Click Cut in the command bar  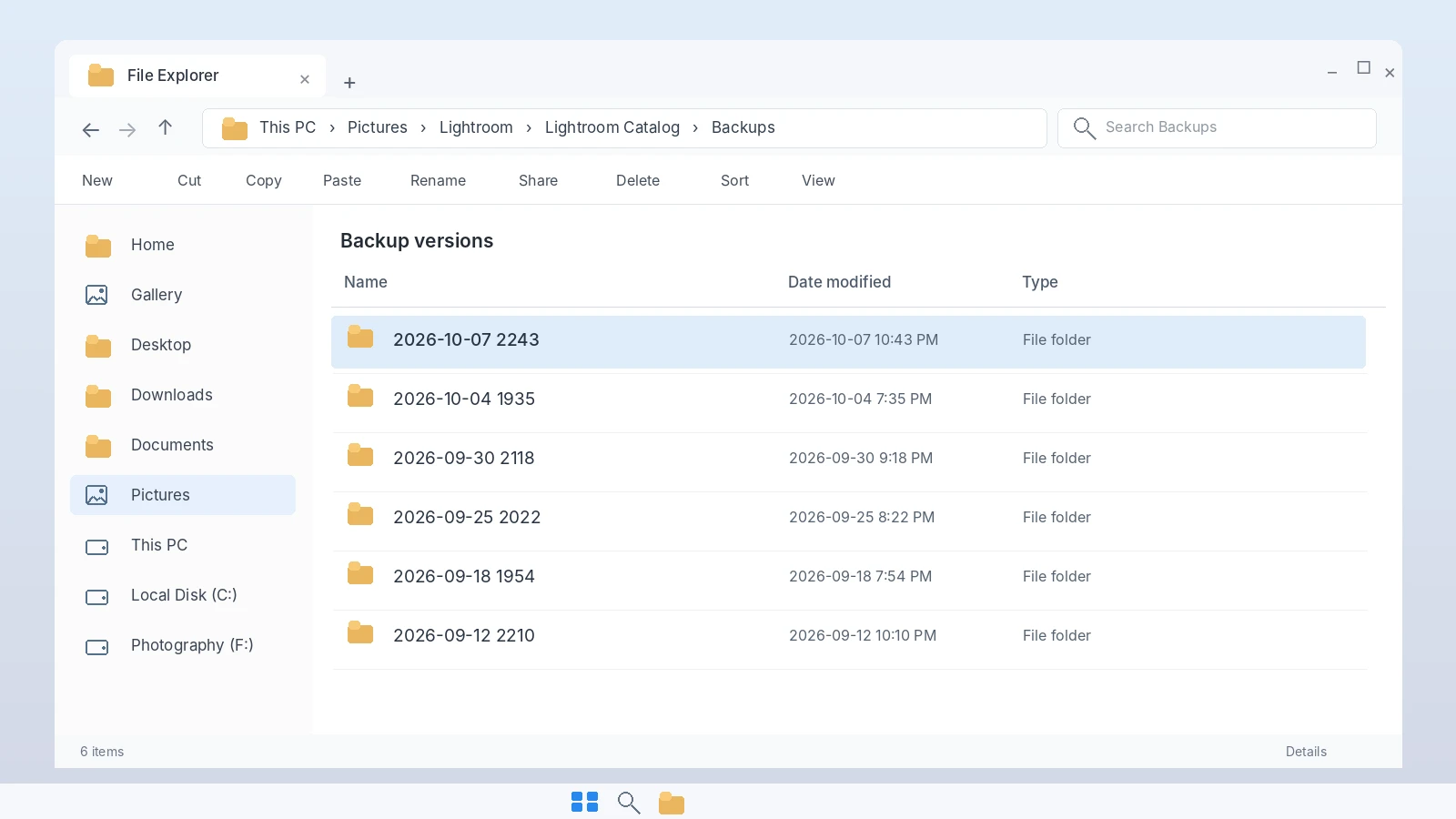pyautogui.click(x=189, y=180)
